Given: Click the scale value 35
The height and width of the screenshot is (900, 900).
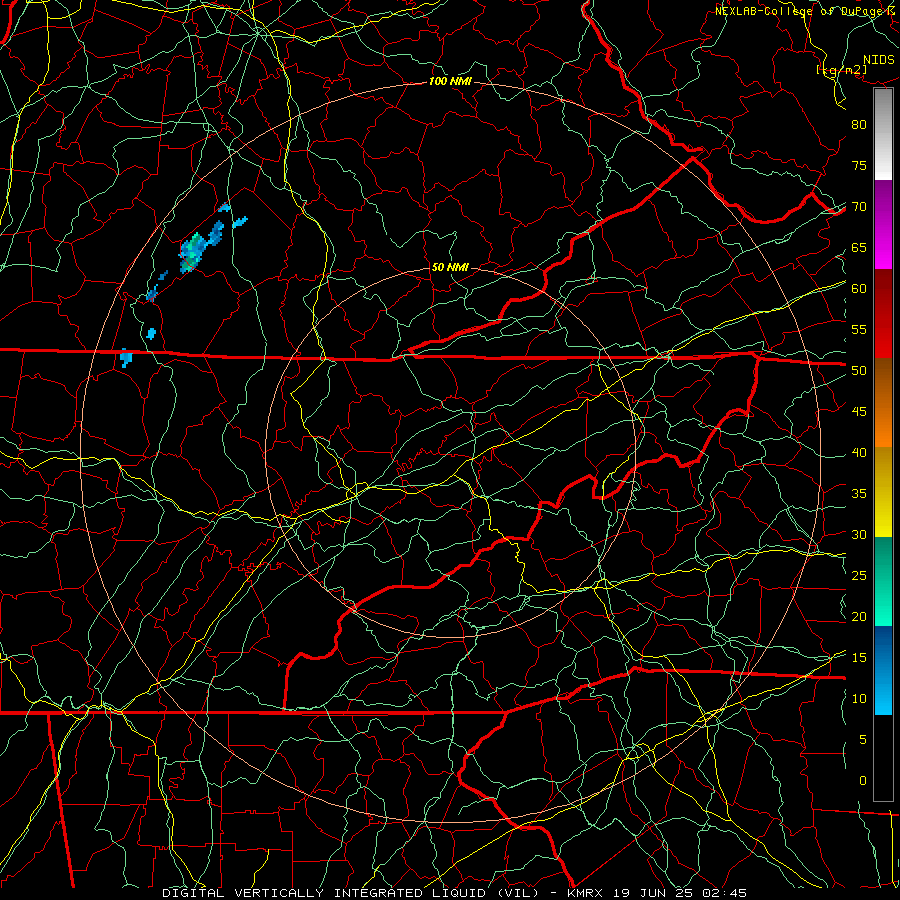Looking at the screenshot, I should coord(859,494).
